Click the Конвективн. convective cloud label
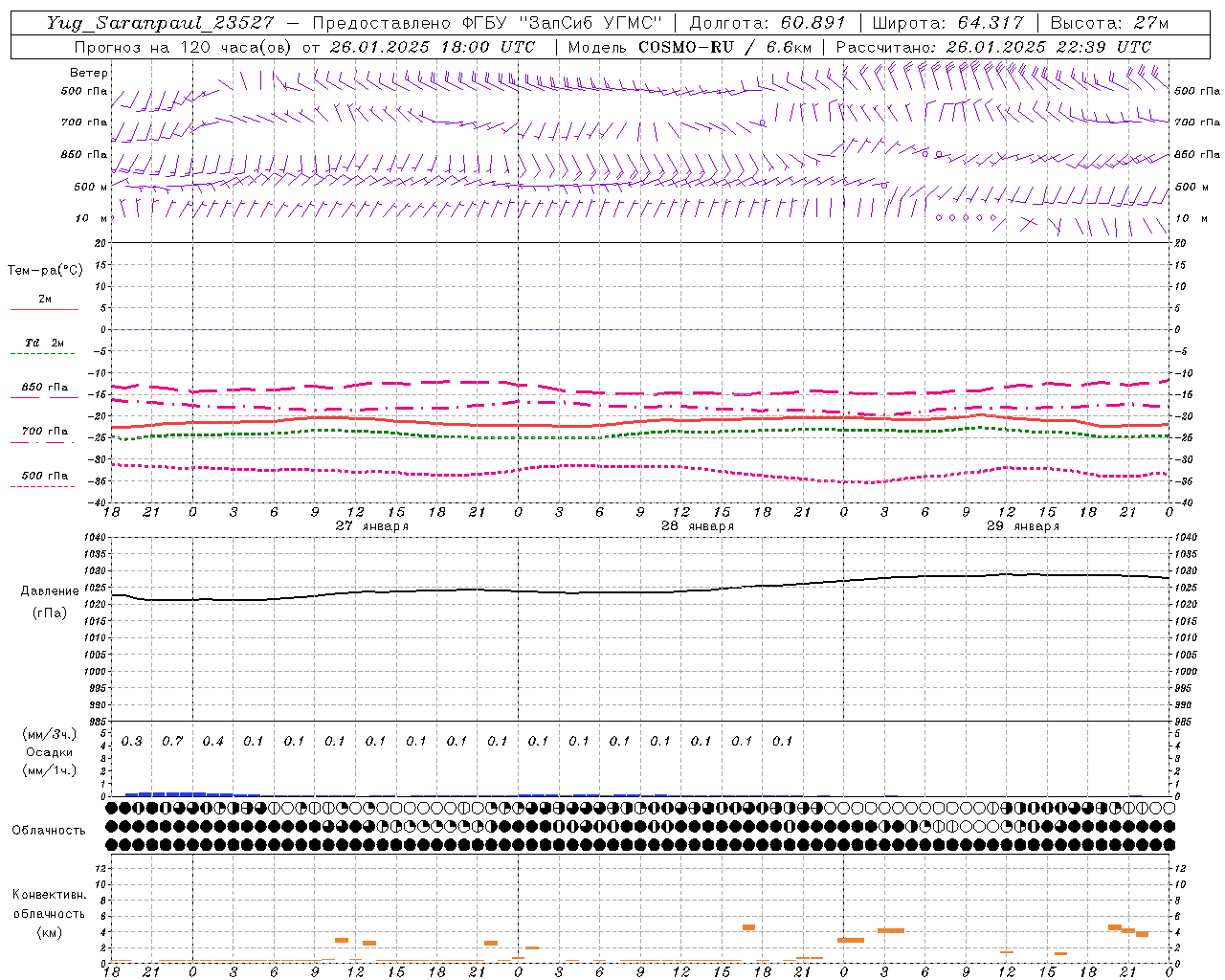1225x980 pixels. 49,895
